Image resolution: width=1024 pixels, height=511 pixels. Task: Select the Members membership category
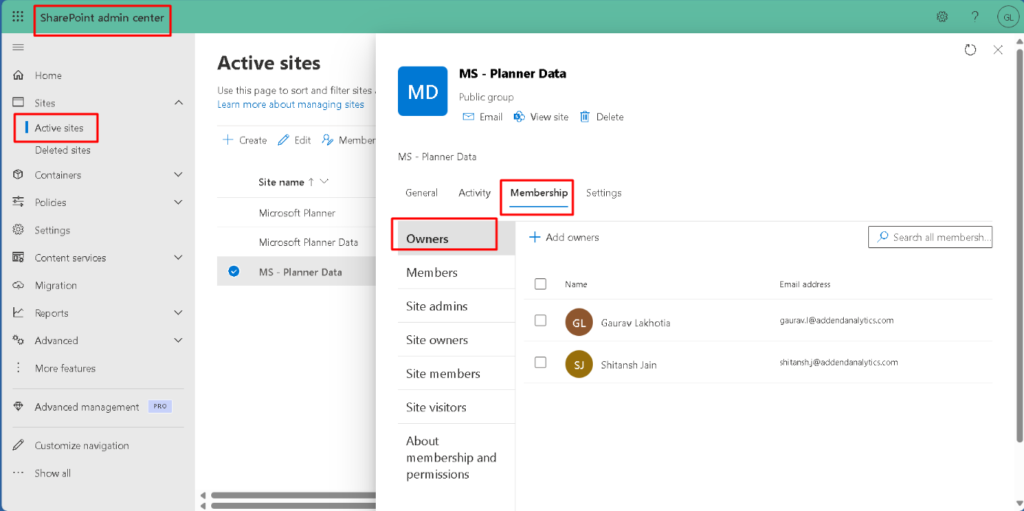tap(456, 272)
